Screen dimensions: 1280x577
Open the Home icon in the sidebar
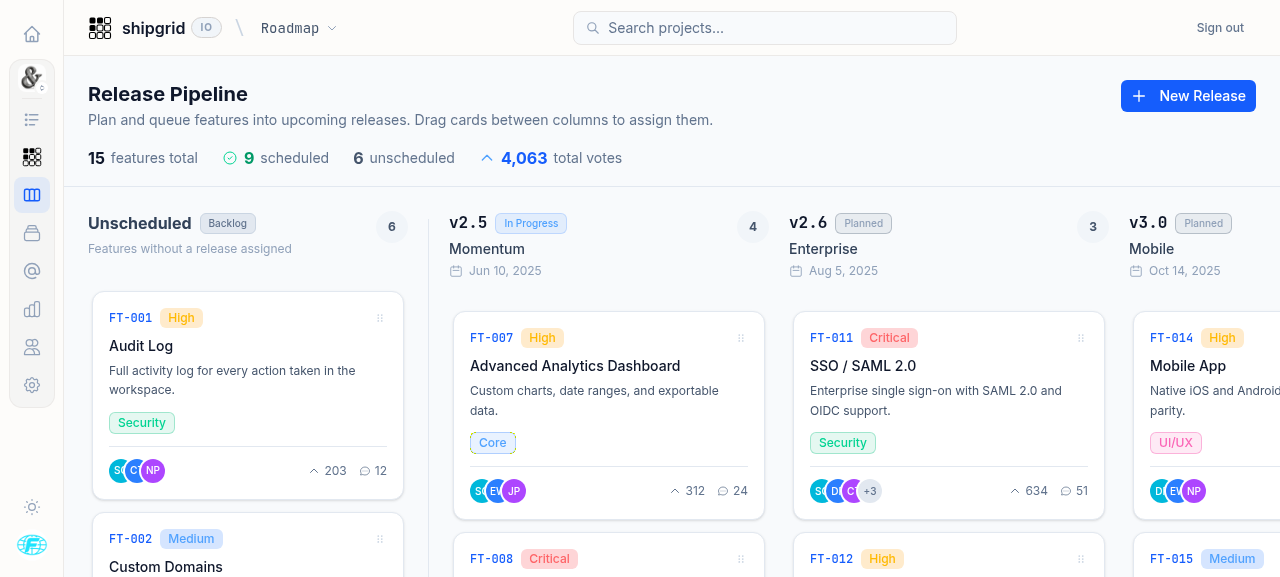point(32,34)
